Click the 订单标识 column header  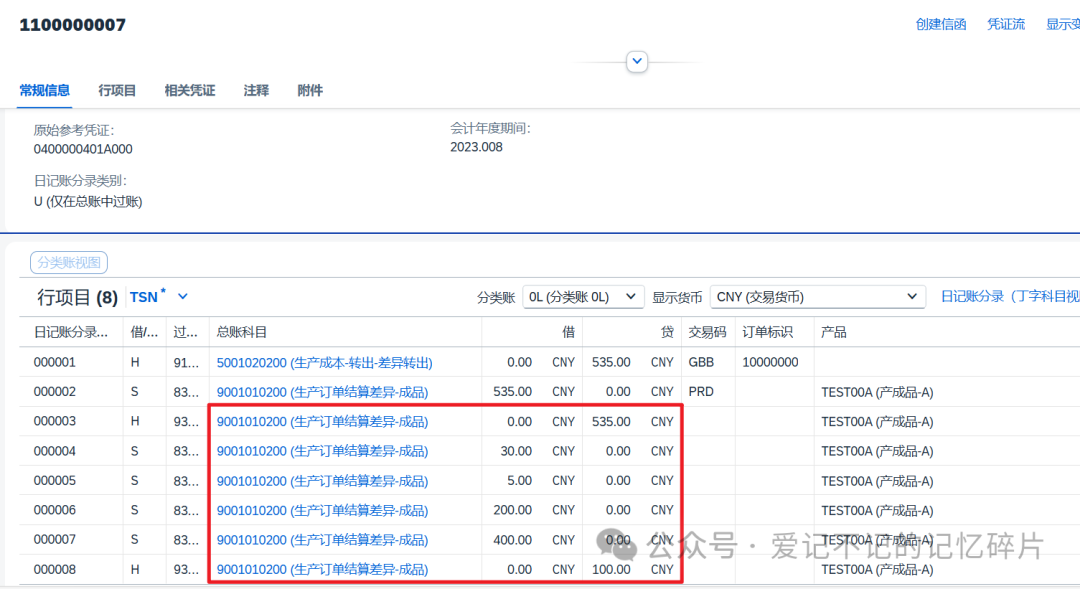point(767,332)
